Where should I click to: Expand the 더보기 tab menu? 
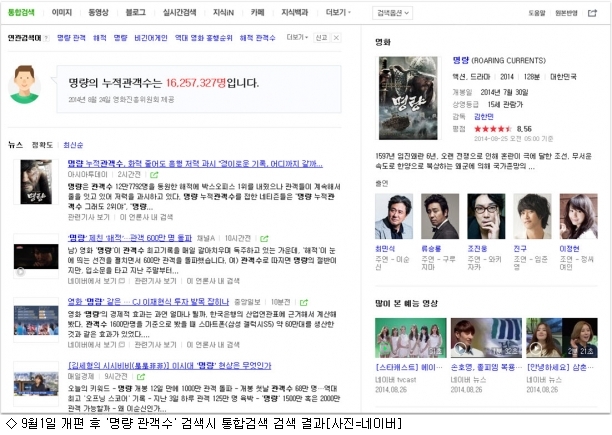(x=338, y=12)
